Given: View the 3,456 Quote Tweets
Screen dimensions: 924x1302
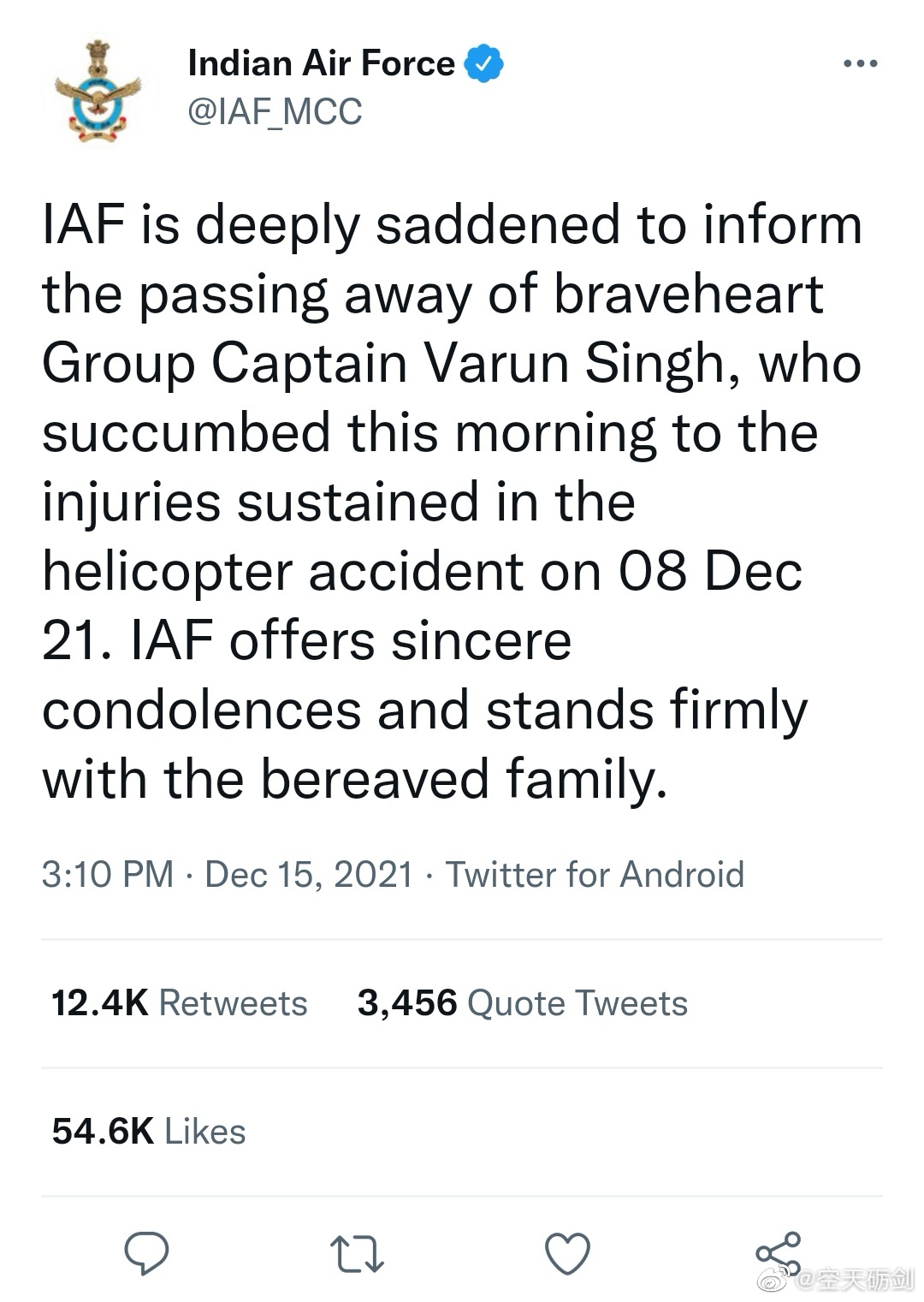Looking at the screenshot, I should (522, 1002).
